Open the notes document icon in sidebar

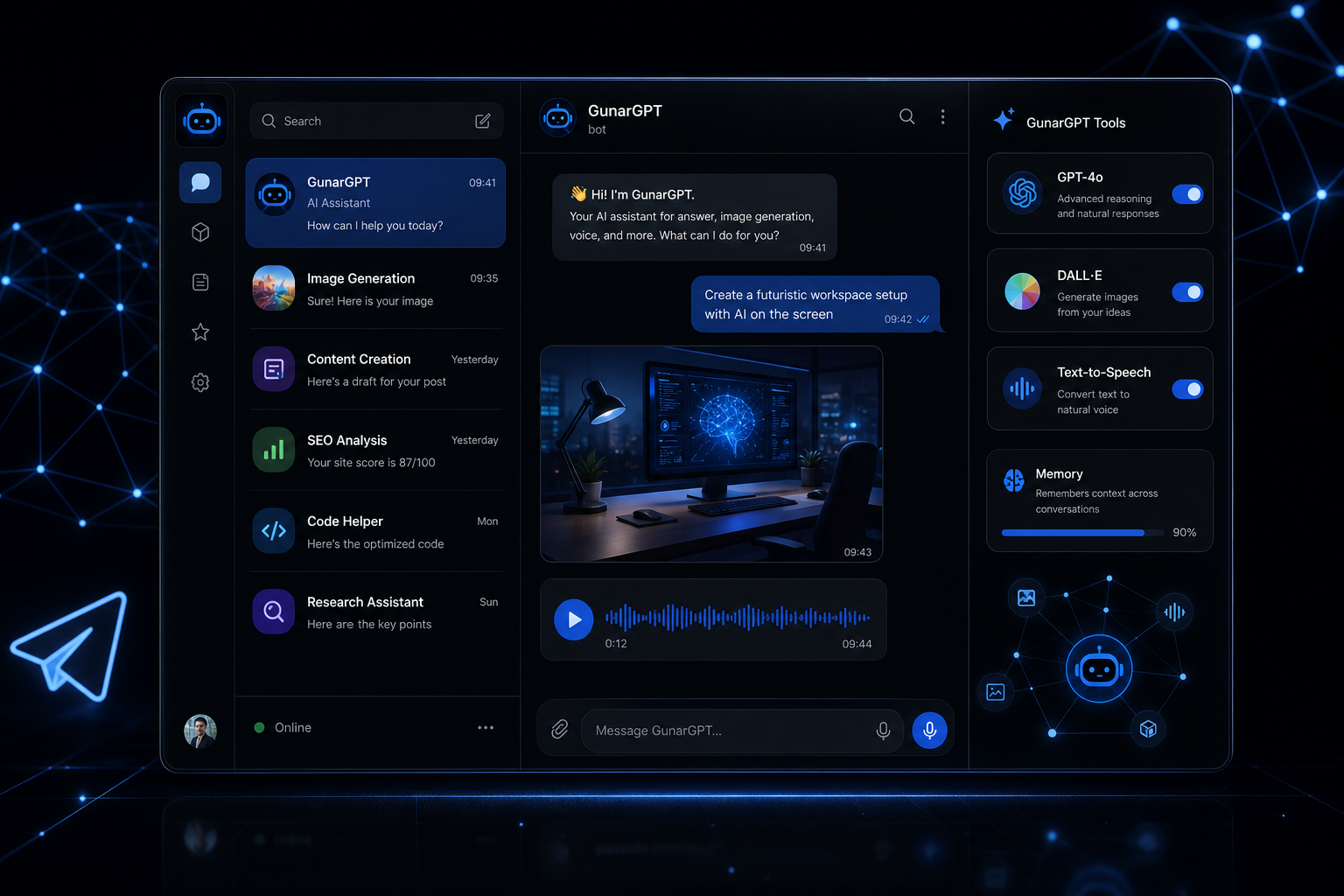click(x=200, y=282)
